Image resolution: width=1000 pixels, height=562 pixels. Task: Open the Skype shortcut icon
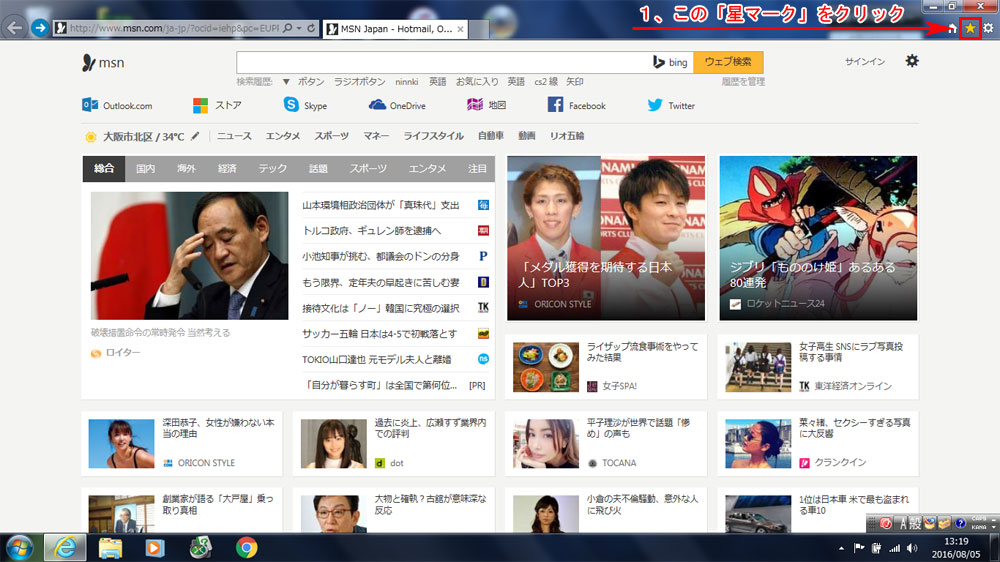click(291, 105)
